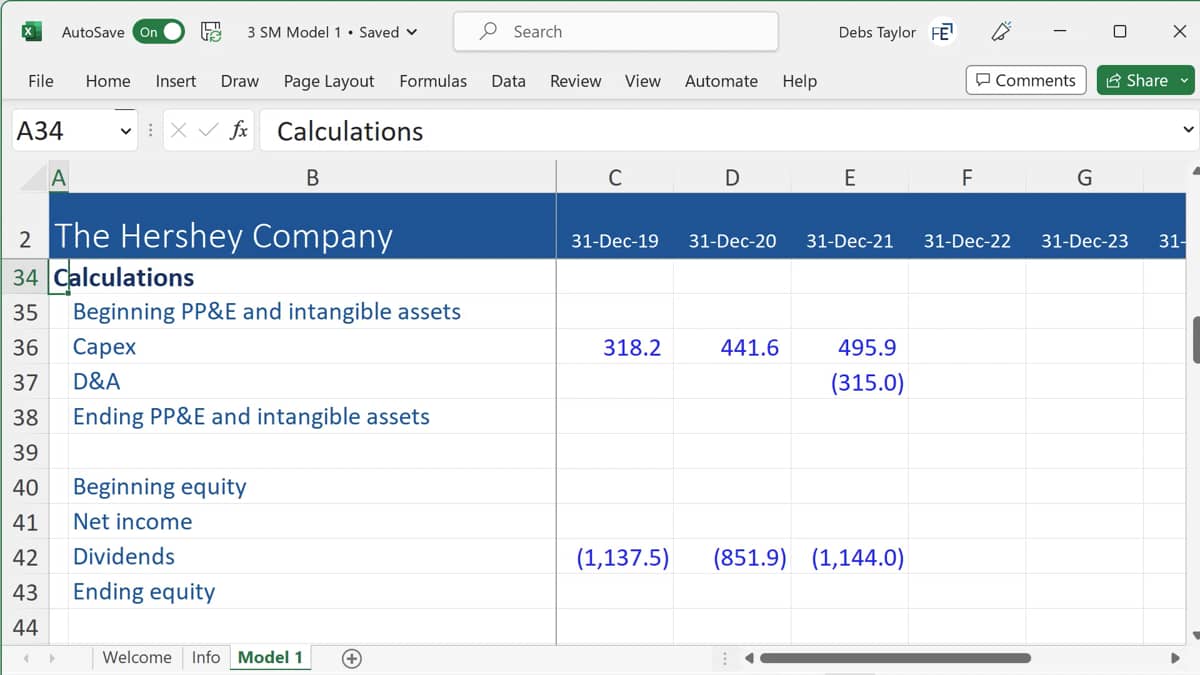Open the Draw ribbon tab
This screenshot has width=1200, height=675.
tap(240, 81)
